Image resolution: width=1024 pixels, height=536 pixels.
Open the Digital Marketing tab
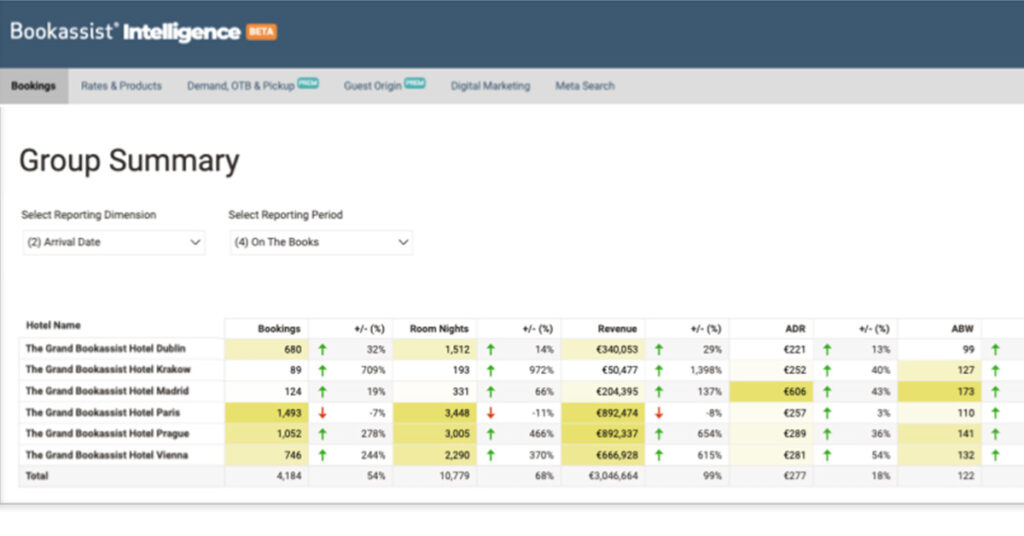tap(490, 86)
